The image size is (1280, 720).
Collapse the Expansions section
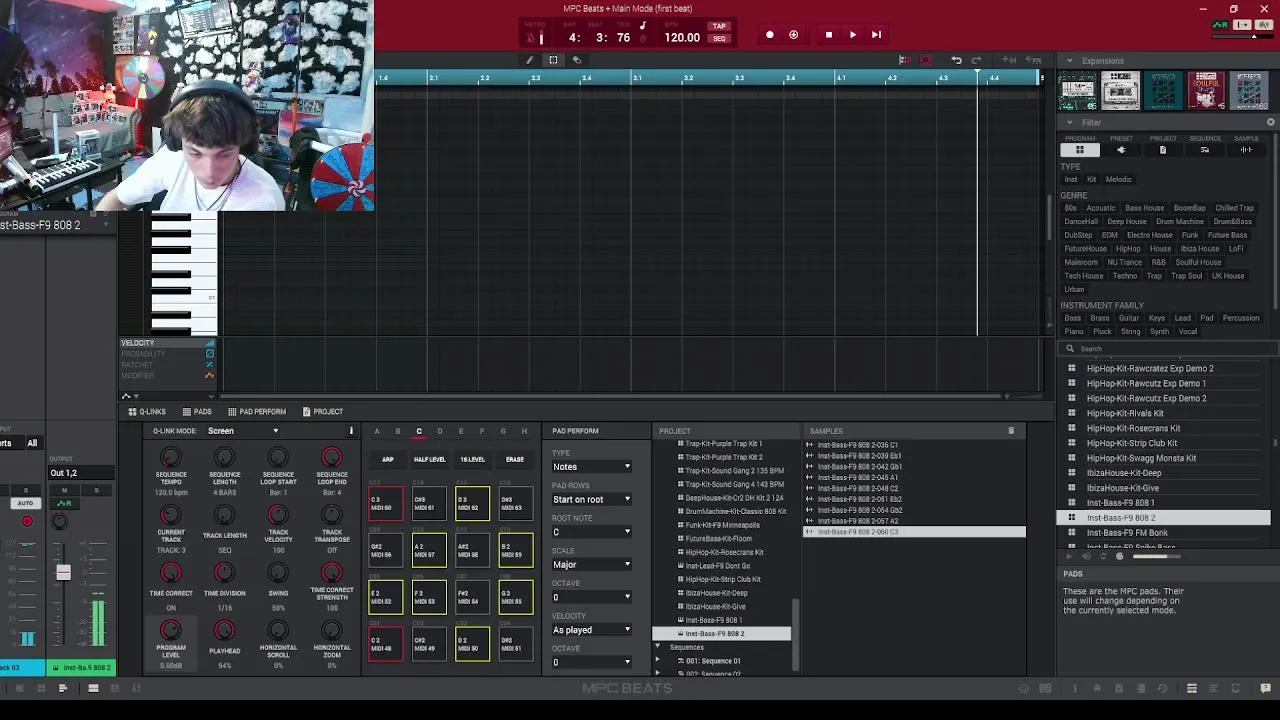pos(1069,61)
